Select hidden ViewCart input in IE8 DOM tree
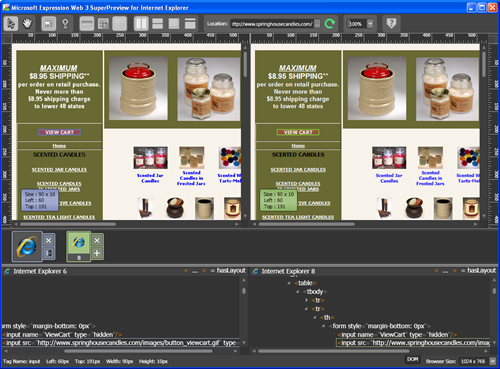This screenshot has width=500, height=369. 397,335
